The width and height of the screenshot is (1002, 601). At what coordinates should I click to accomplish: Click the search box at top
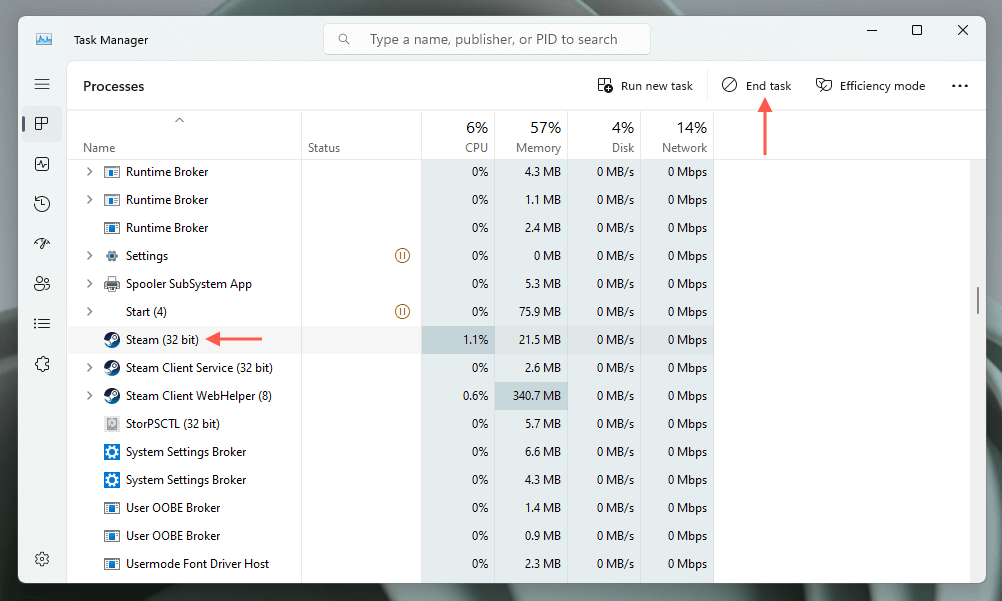pyautogui.click(x=487, y=40)
